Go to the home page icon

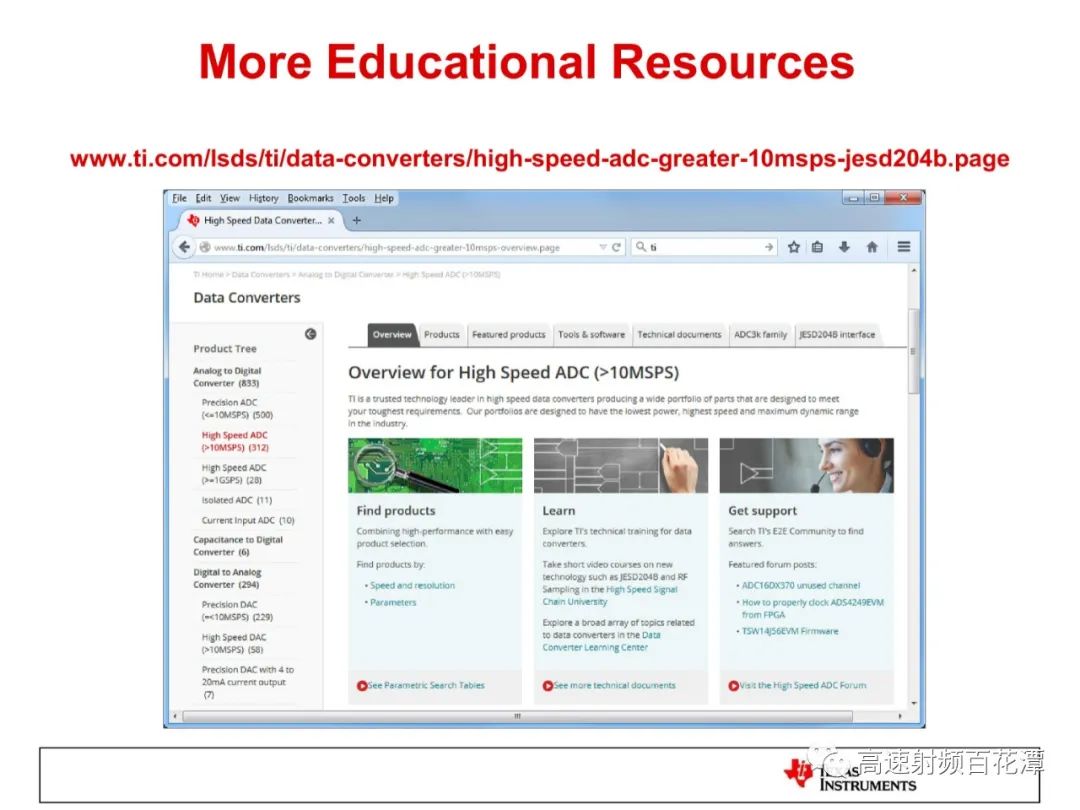point(872,247)
